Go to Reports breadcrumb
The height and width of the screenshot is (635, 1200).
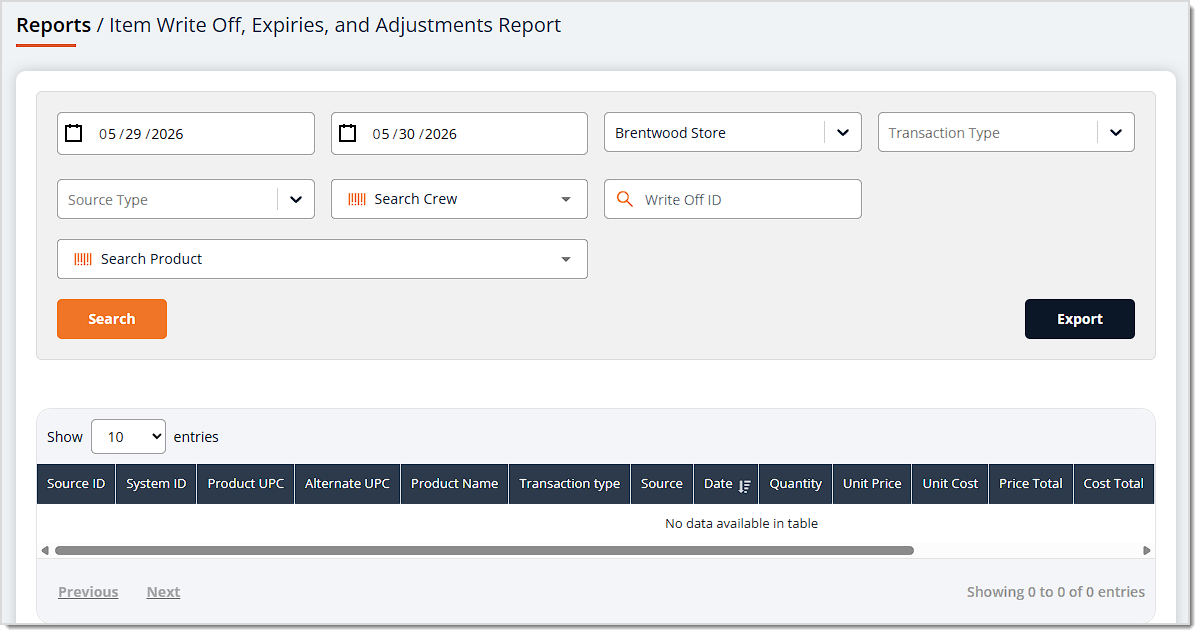tap(53, 25)
